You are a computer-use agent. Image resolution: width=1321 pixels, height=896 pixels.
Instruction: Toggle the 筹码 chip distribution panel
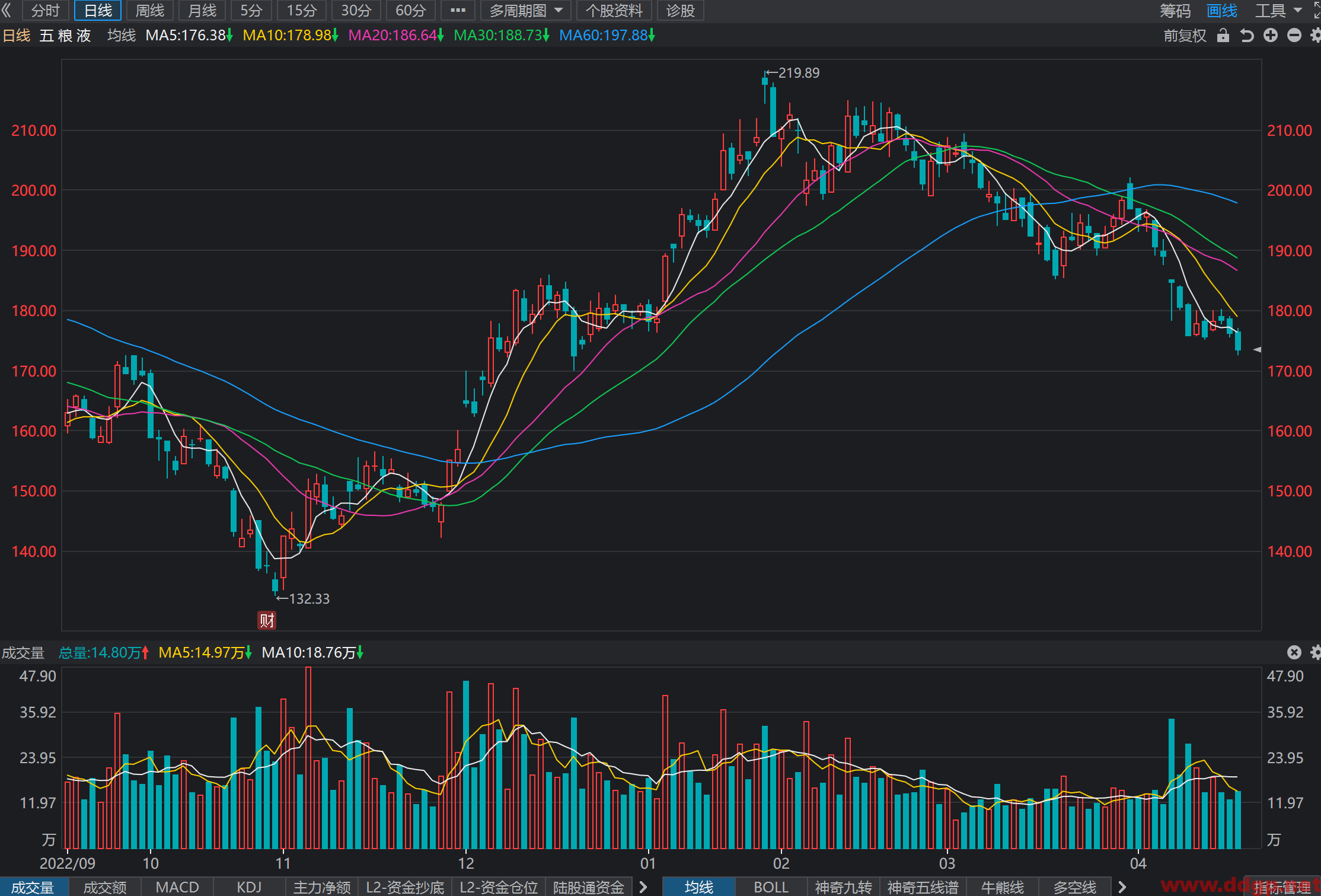1175,10
